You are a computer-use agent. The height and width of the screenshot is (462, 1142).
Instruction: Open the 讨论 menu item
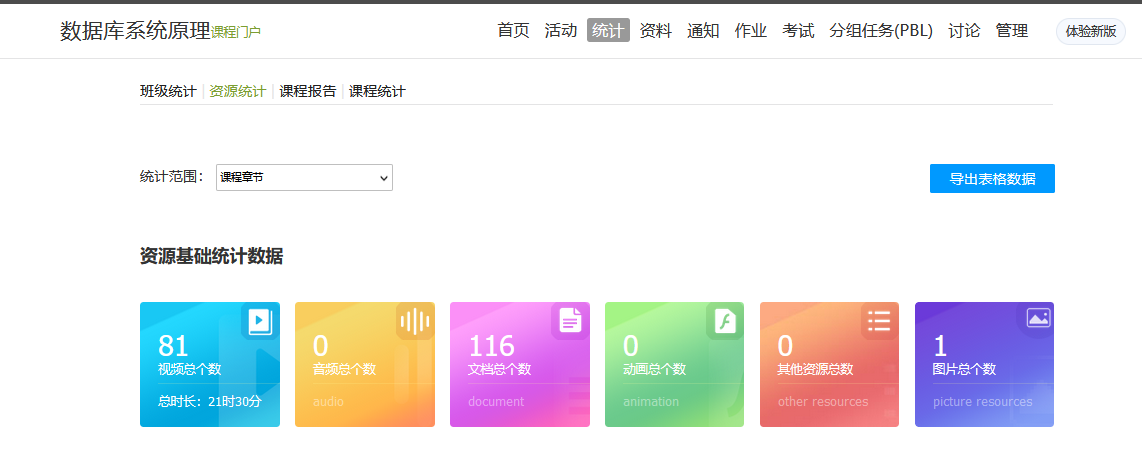click(964, 31)
